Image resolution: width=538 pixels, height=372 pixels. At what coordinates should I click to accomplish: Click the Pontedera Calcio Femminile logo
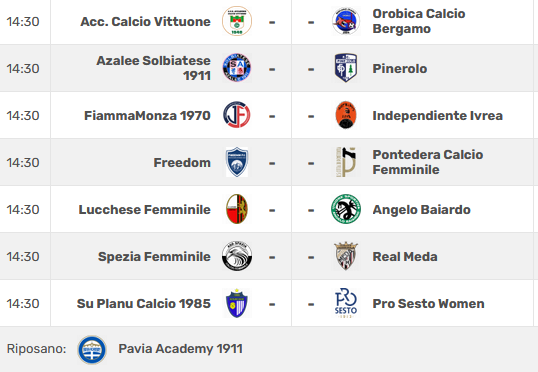pyautogui.click(x=346, y=162)
